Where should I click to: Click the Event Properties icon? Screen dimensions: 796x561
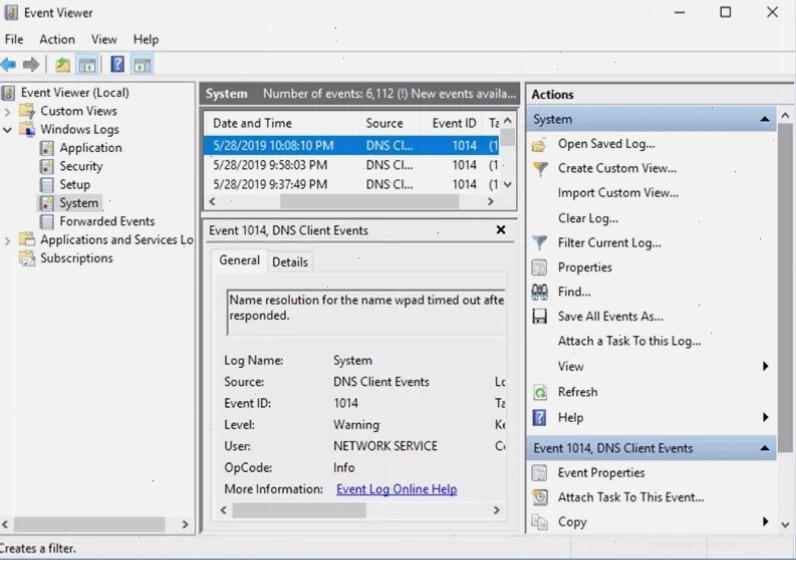pyautogui.click(x=539, y=473)
